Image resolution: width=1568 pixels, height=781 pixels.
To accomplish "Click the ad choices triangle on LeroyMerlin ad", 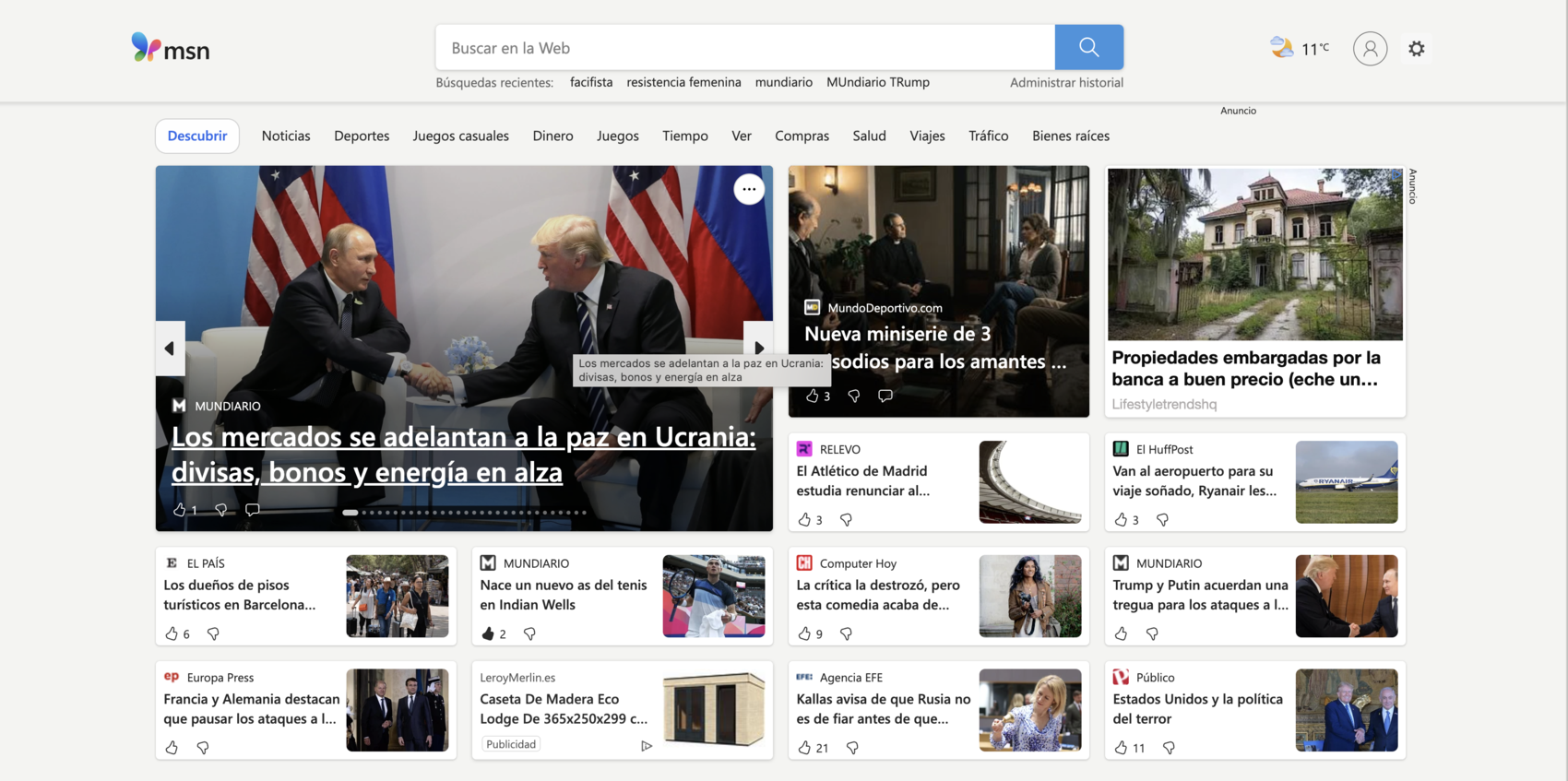I will click(647, 746).
